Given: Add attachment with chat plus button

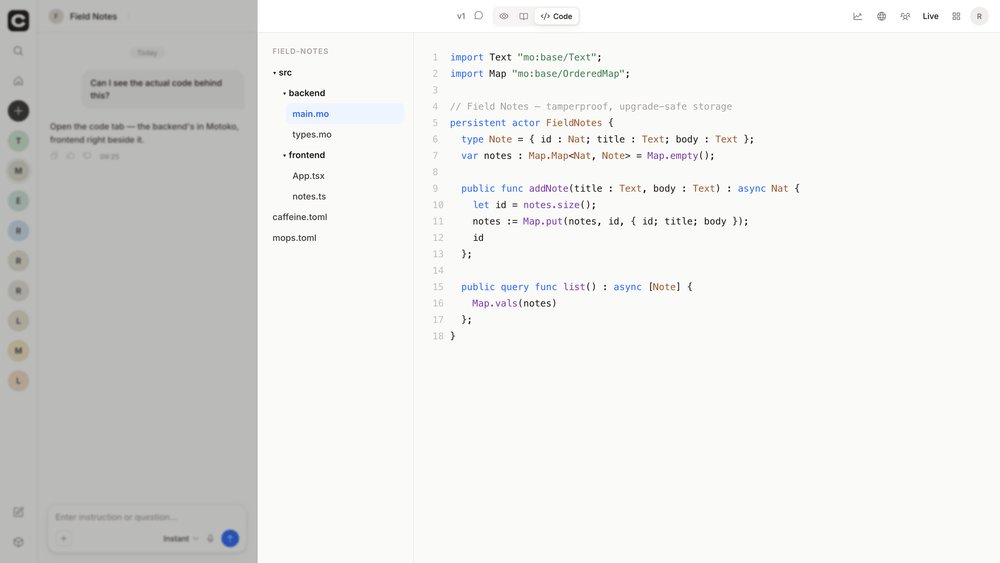Looking at the screenshot, I should click(63, 539).
